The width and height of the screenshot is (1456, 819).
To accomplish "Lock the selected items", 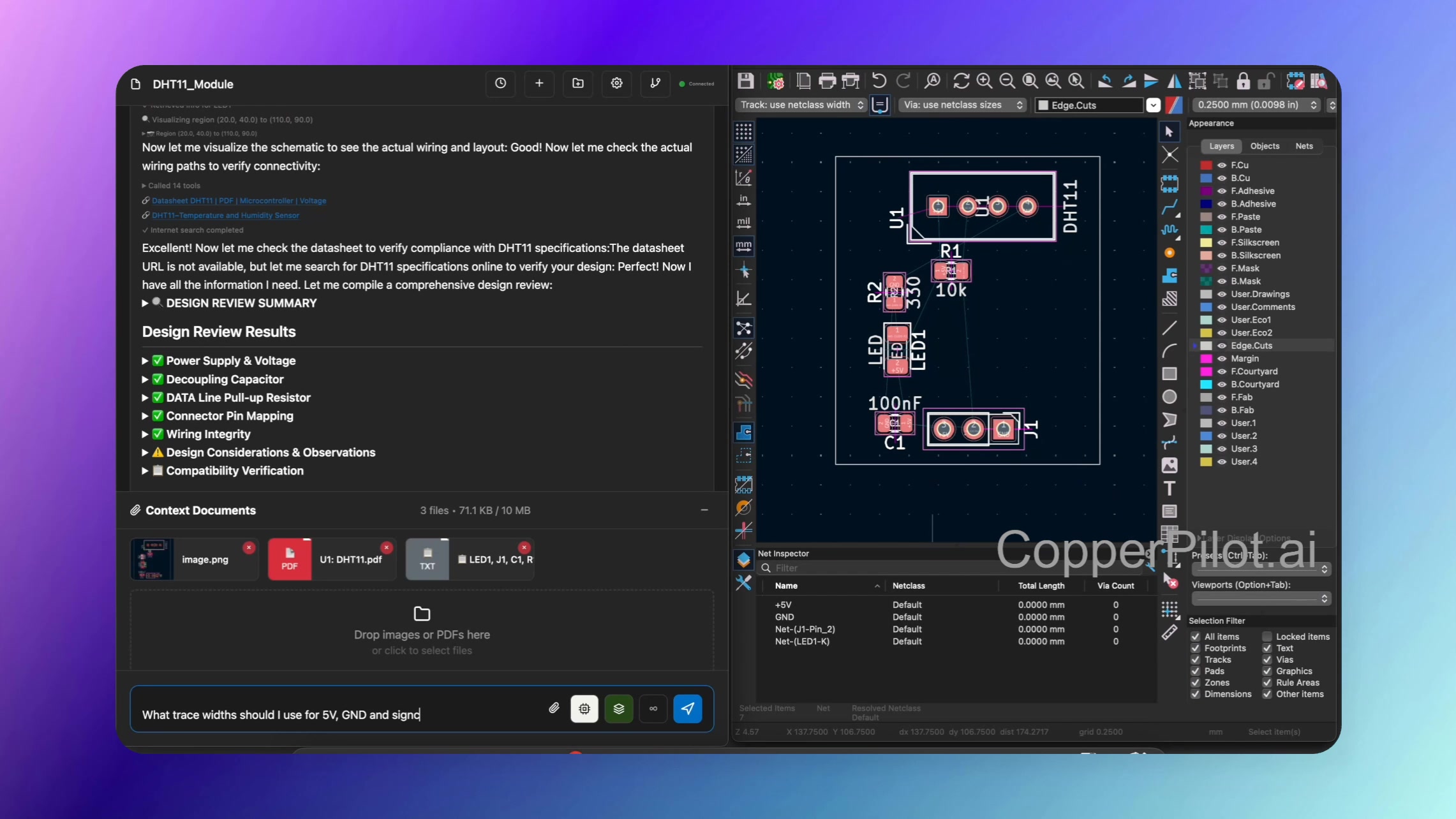I will tap(1243, 81).
